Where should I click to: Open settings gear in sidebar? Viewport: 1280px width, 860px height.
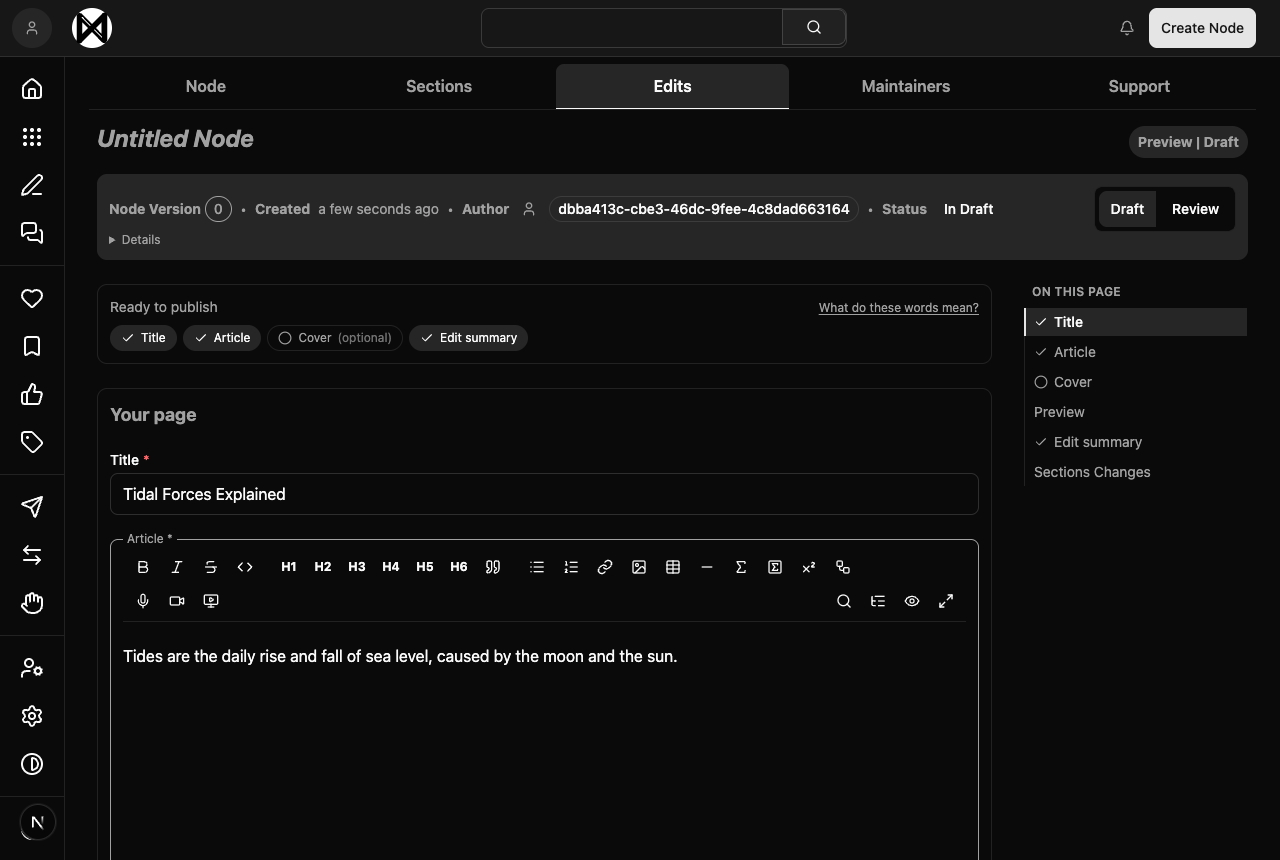click(x=32, y=716)
